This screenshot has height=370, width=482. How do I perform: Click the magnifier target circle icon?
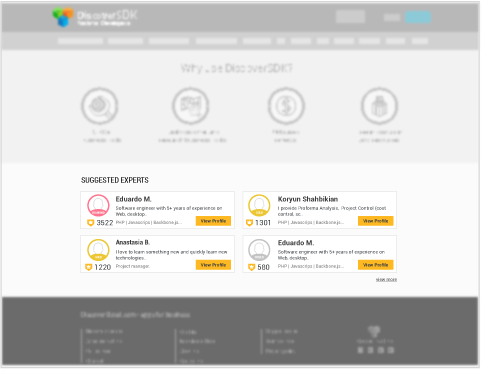click(100, 106)
